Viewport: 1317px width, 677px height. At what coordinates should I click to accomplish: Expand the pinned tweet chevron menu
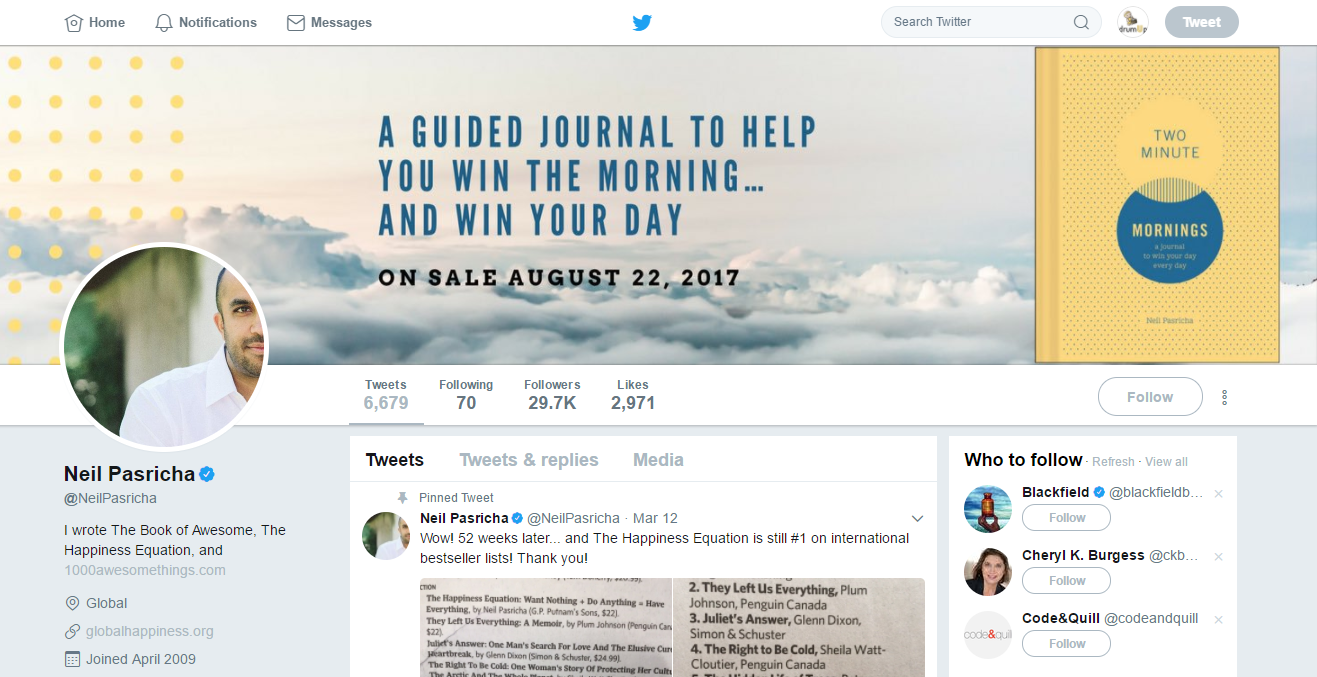(x=917, y=518)
